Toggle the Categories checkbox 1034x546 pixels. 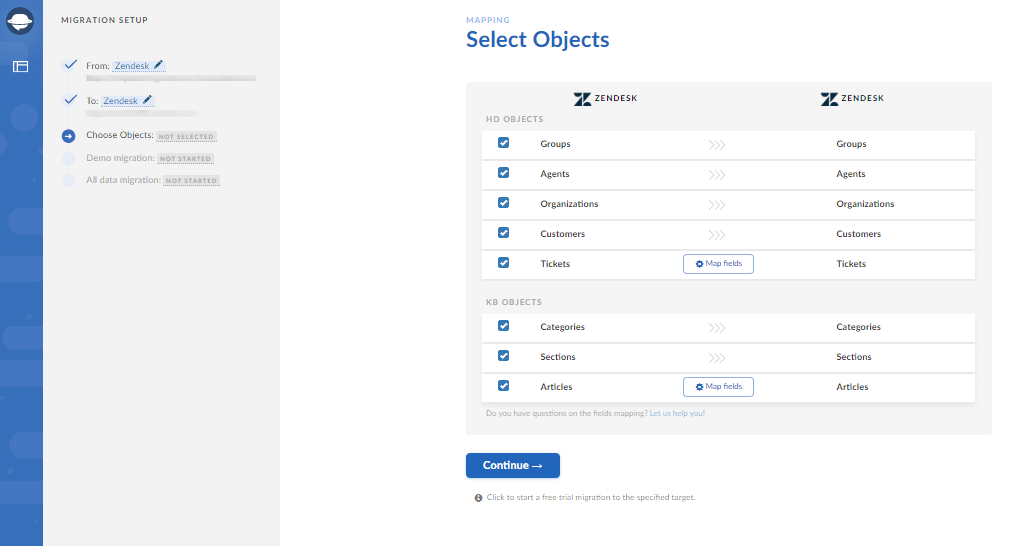504,326
